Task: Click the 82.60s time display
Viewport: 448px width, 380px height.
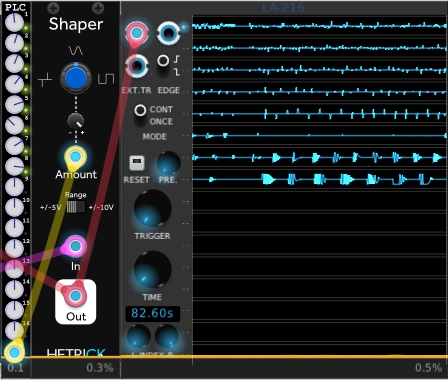Action: tap(152, 314)
